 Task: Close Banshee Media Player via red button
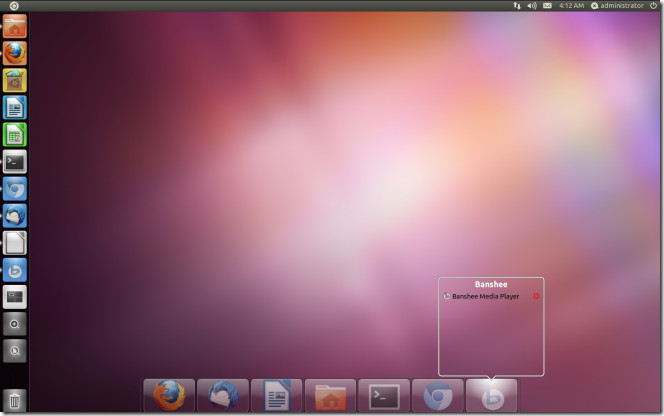tap(536, 296)
